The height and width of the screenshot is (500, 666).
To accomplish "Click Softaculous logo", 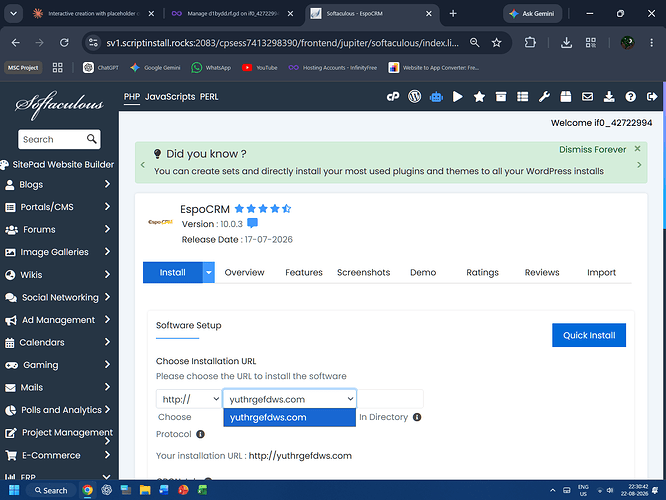I will point(59,104).
